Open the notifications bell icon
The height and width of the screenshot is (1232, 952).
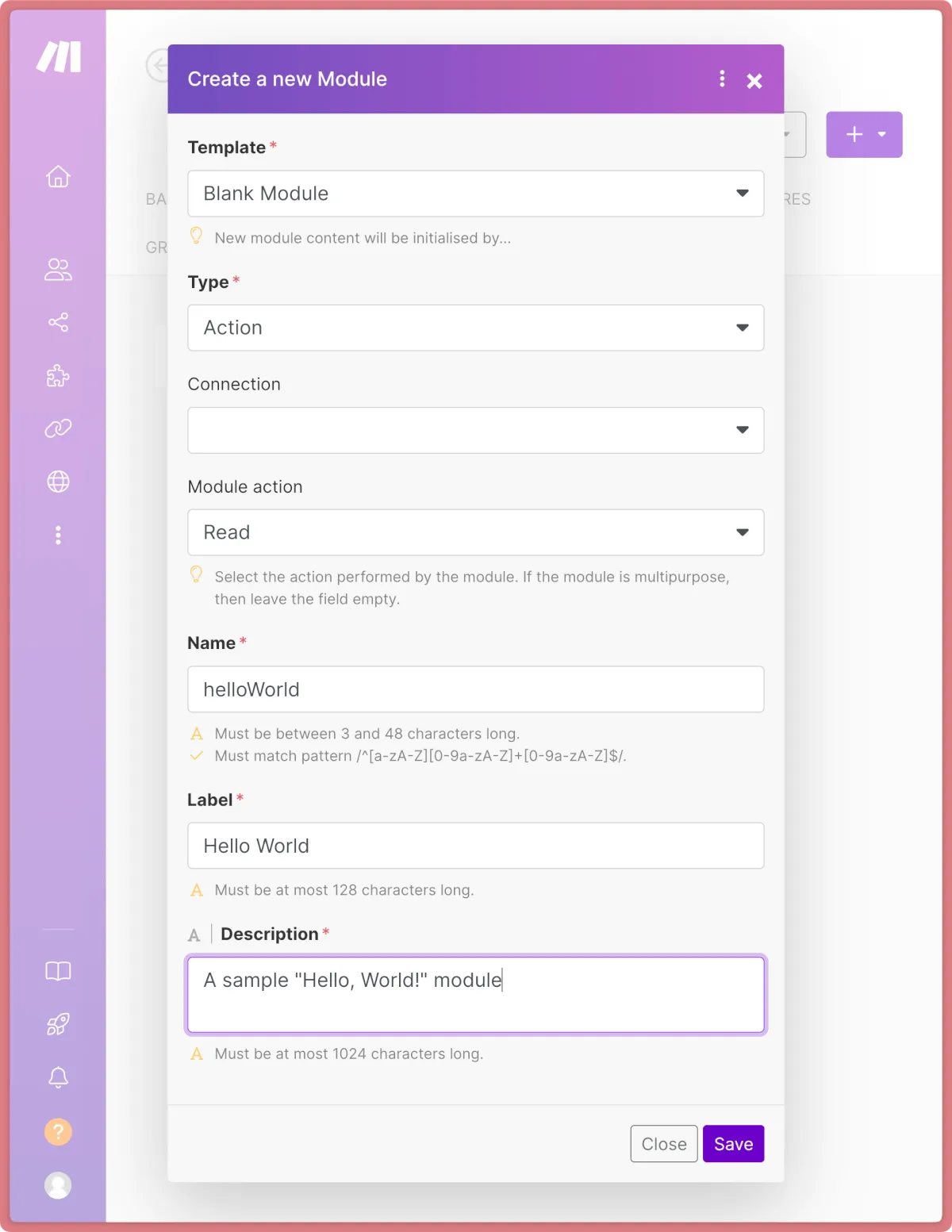pyautogui.click(x=58, y=1077)
